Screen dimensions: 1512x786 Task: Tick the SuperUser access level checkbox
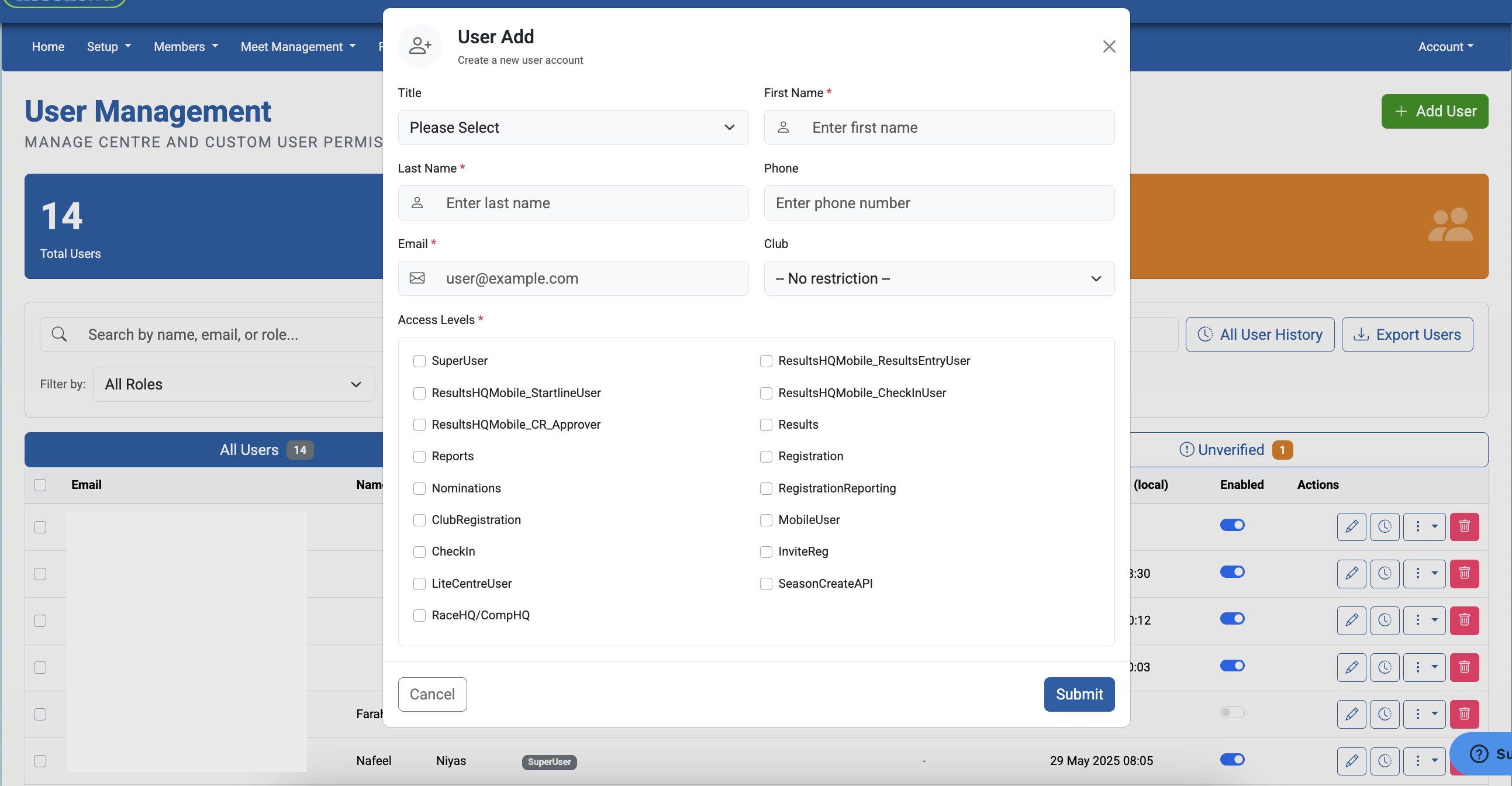pyautogui.click(x=419, y=361)
